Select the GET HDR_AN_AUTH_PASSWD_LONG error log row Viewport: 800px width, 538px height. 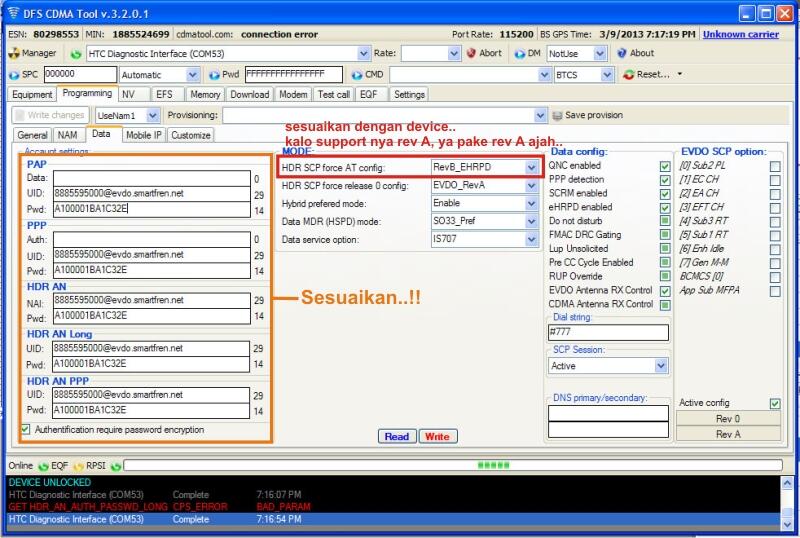[393, 507]
